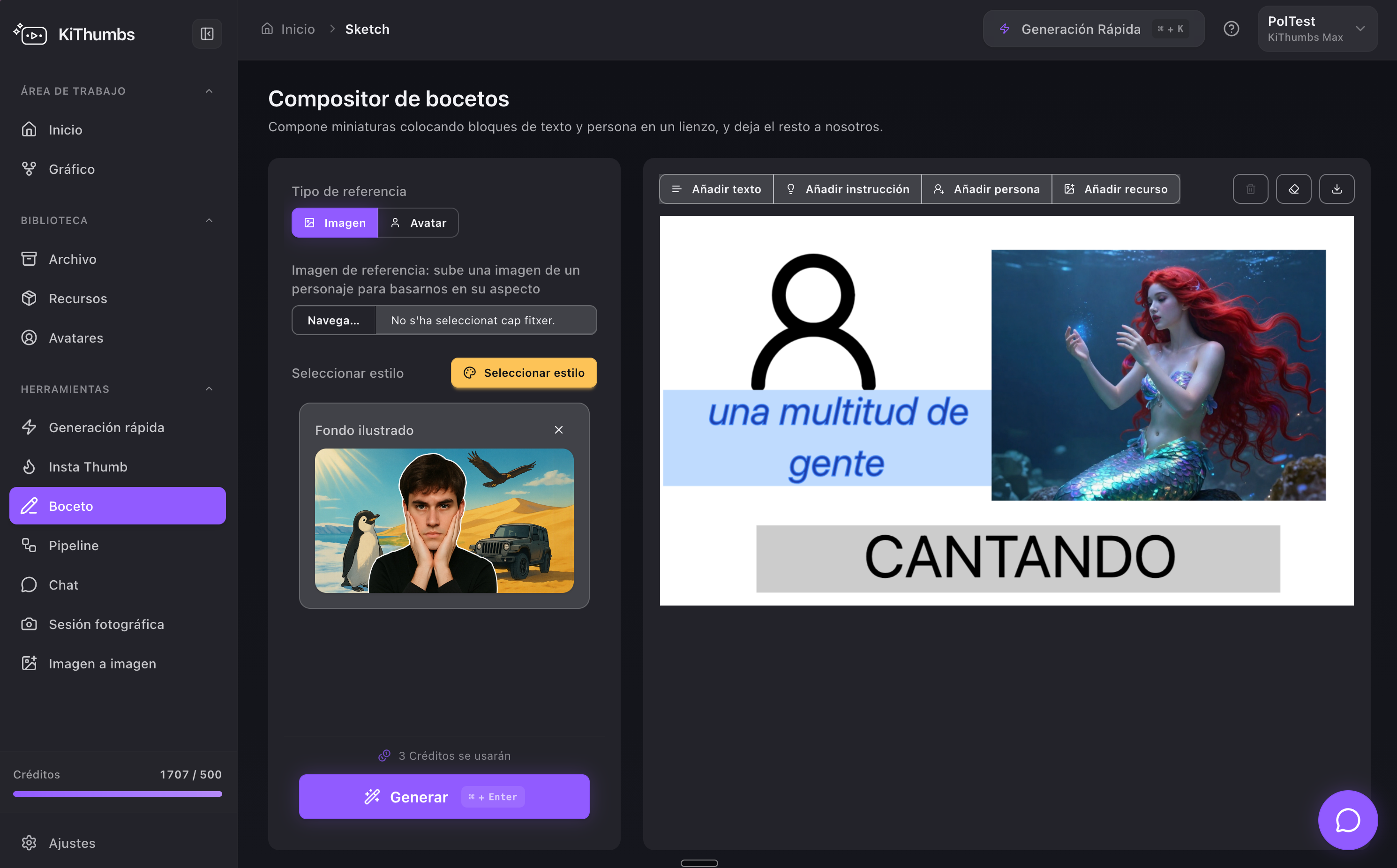Viewport: 1397px width, 868px height.
Task: Click Añadir recurso button
Action: pyautogui.click(x=1115, y=189)
